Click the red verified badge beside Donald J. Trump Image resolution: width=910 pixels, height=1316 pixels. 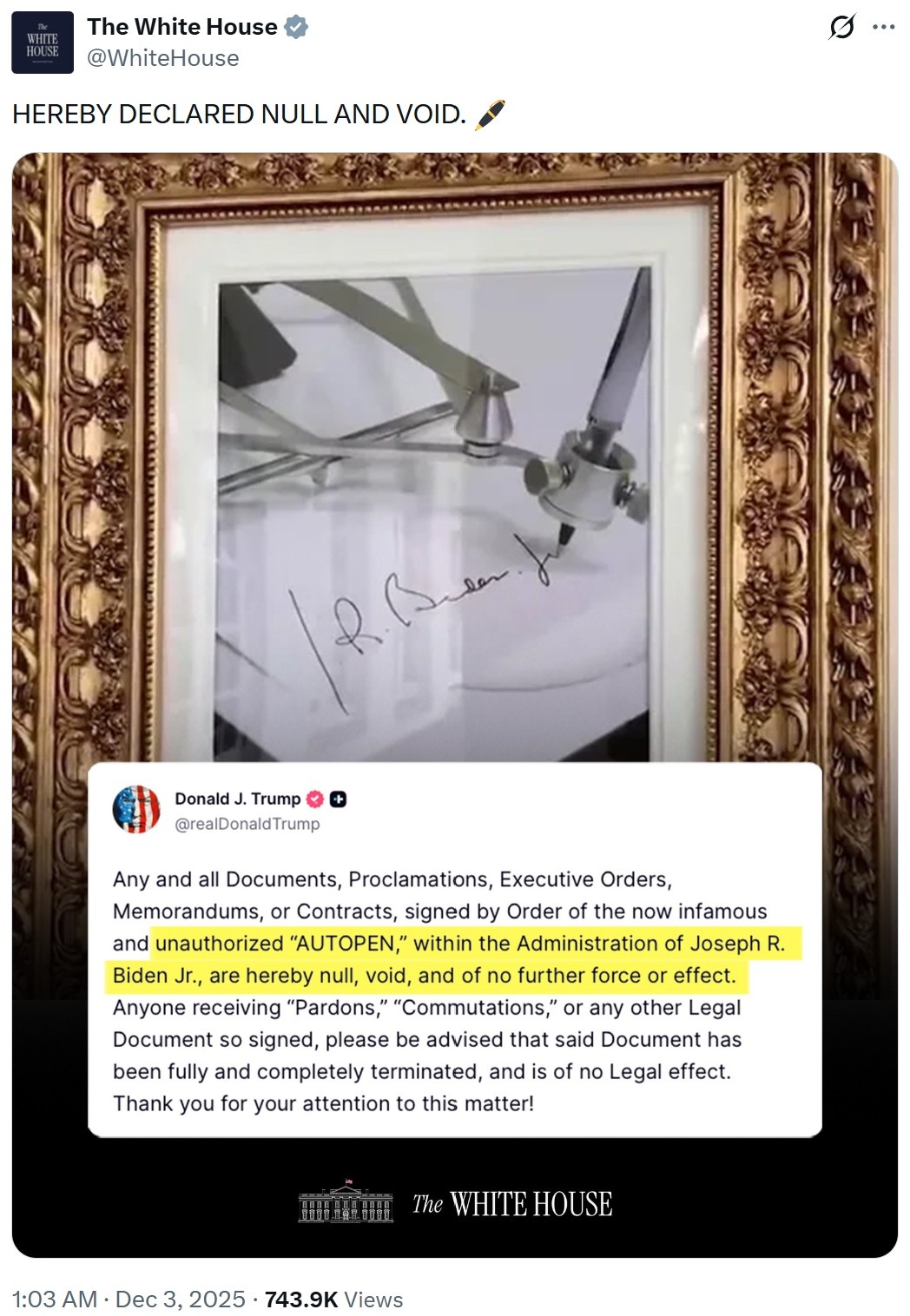(x=316, y=799)
